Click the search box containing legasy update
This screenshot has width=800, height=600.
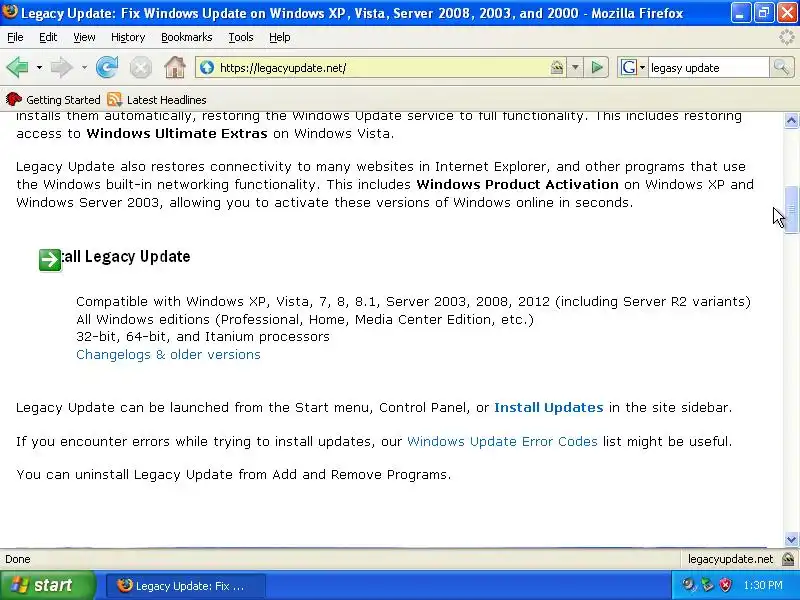tap(708, 68)
